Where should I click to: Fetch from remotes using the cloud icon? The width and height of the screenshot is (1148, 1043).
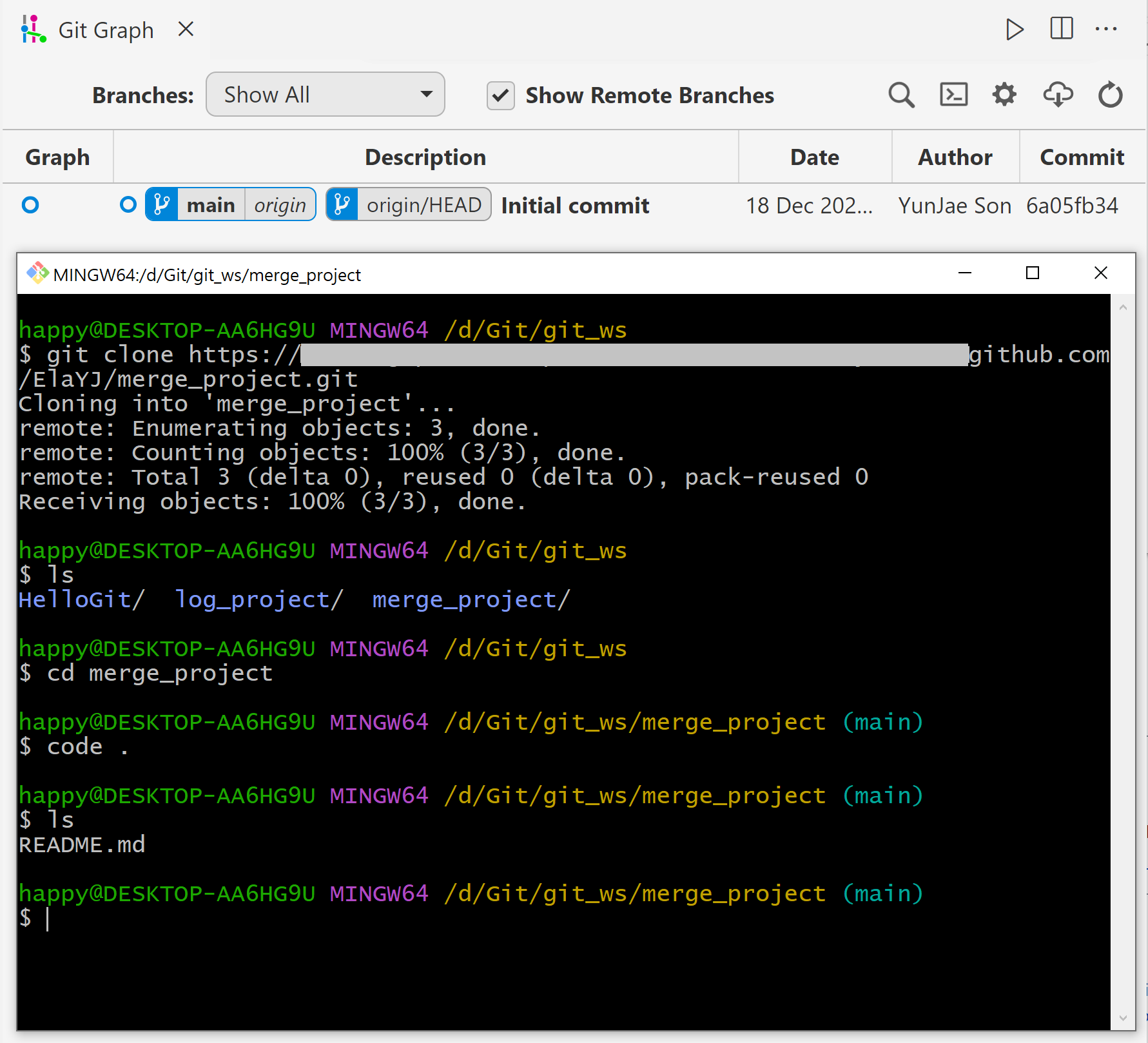point(1058,95)
